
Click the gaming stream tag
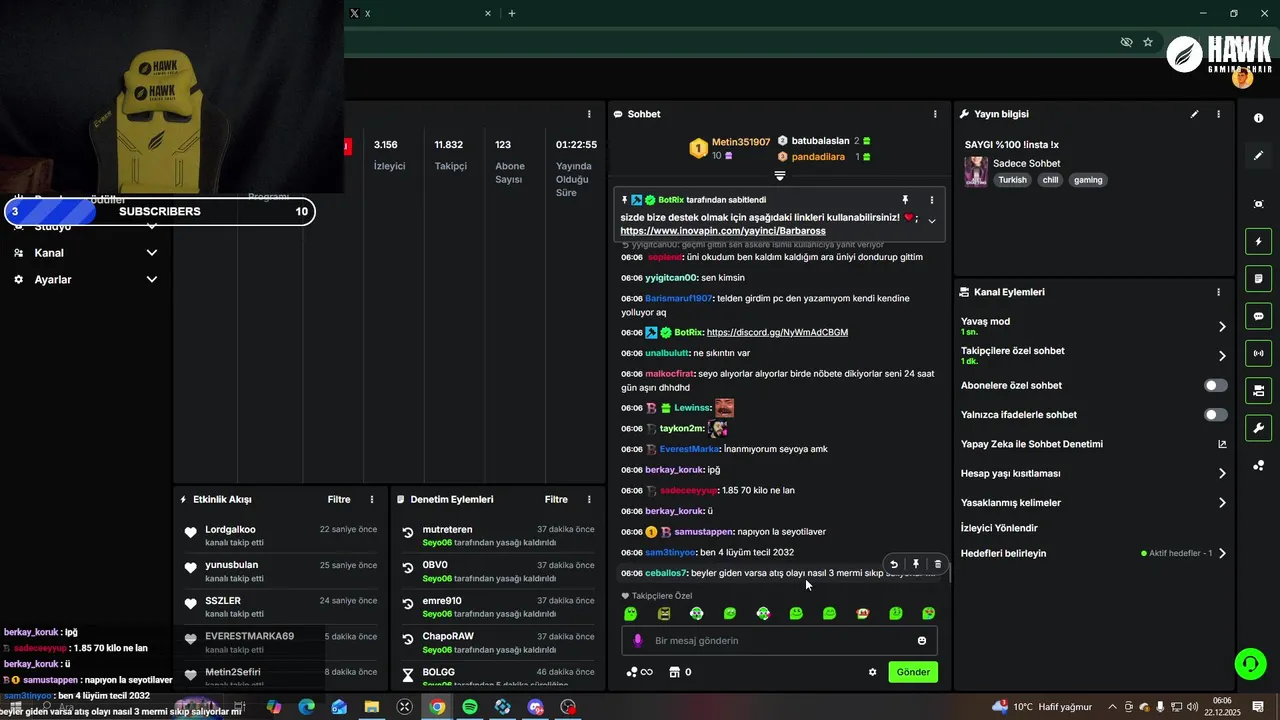click(x=1088, y=180)
